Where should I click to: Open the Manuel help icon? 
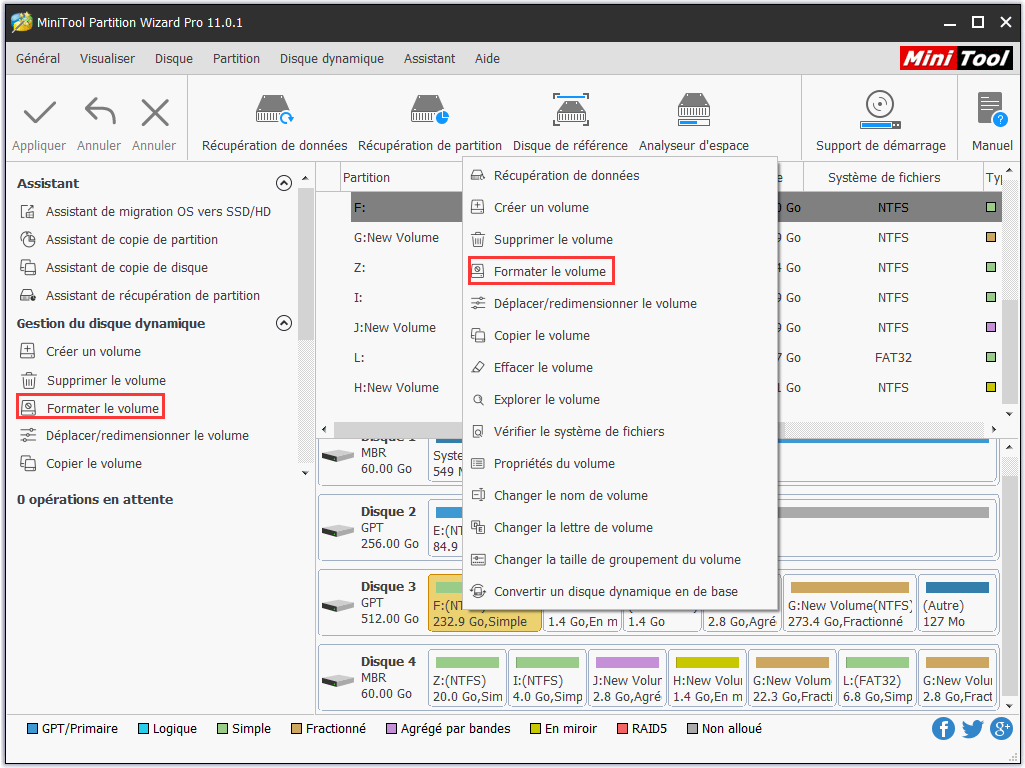pyautogui.click(x=991, y=110)
